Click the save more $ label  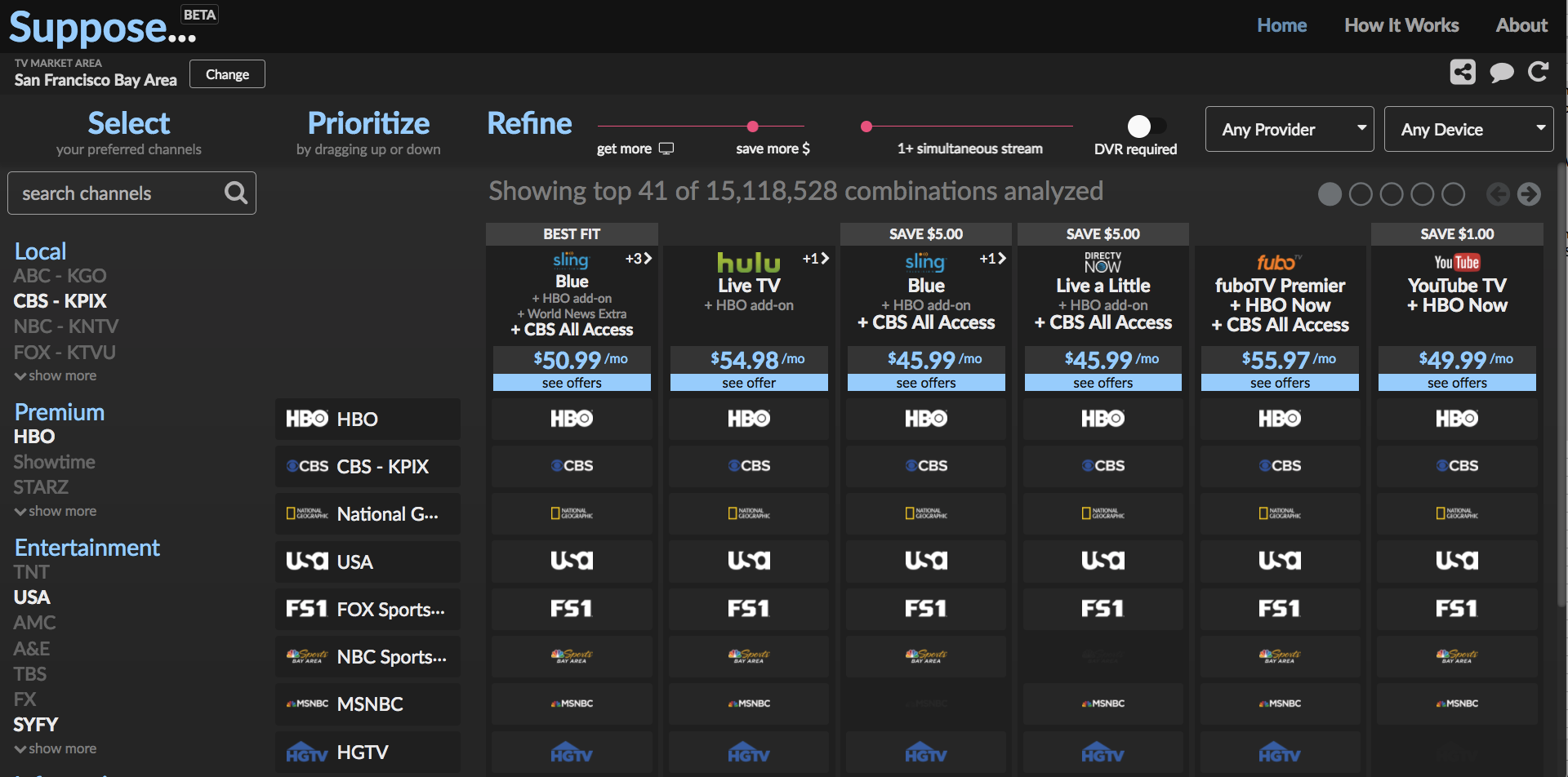773,149
